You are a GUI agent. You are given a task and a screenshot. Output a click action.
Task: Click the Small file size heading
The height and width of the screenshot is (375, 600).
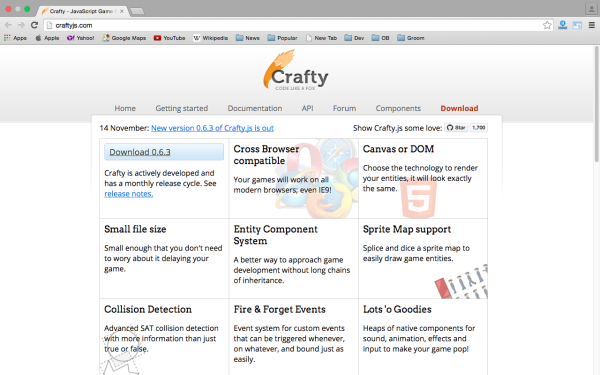(x=135, y=229)
